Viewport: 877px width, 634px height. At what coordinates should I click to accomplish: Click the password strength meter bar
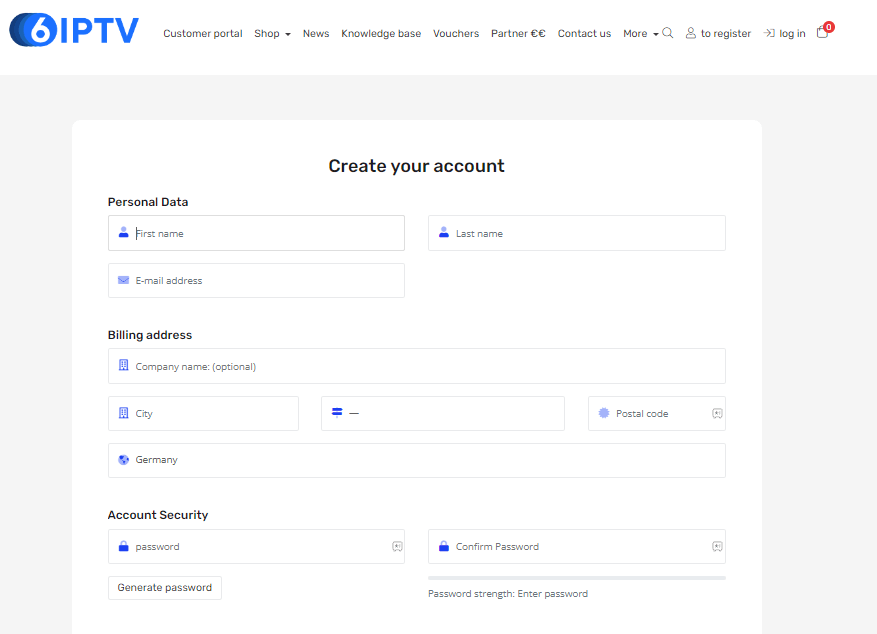(x=576, y=578)
